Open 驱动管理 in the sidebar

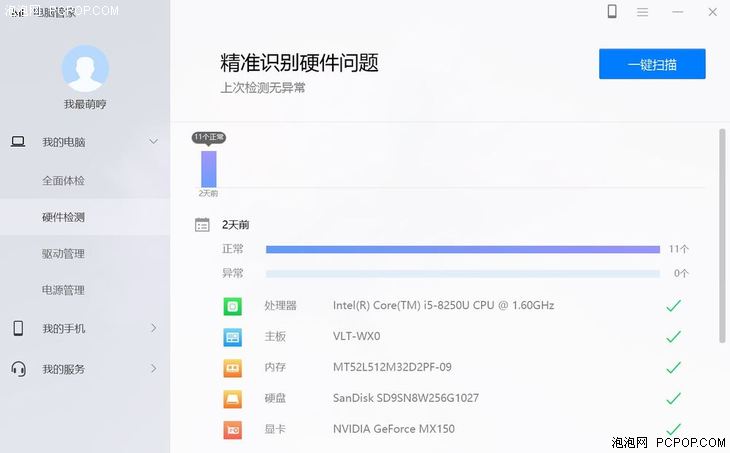(63, 254)
